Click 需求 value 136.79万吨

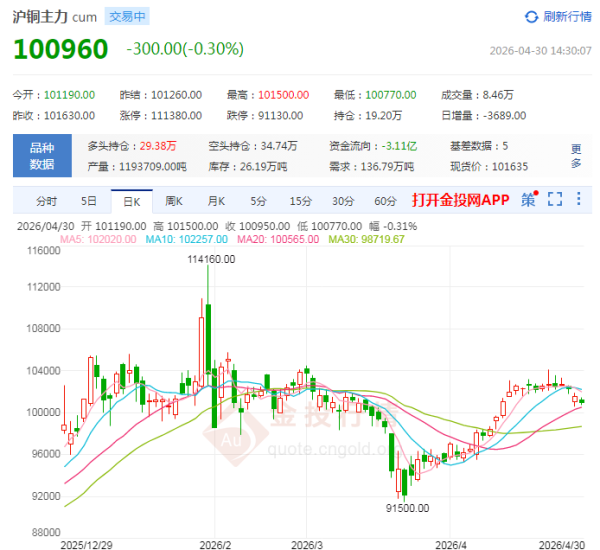pyautogui.click(x=387, y=166)
